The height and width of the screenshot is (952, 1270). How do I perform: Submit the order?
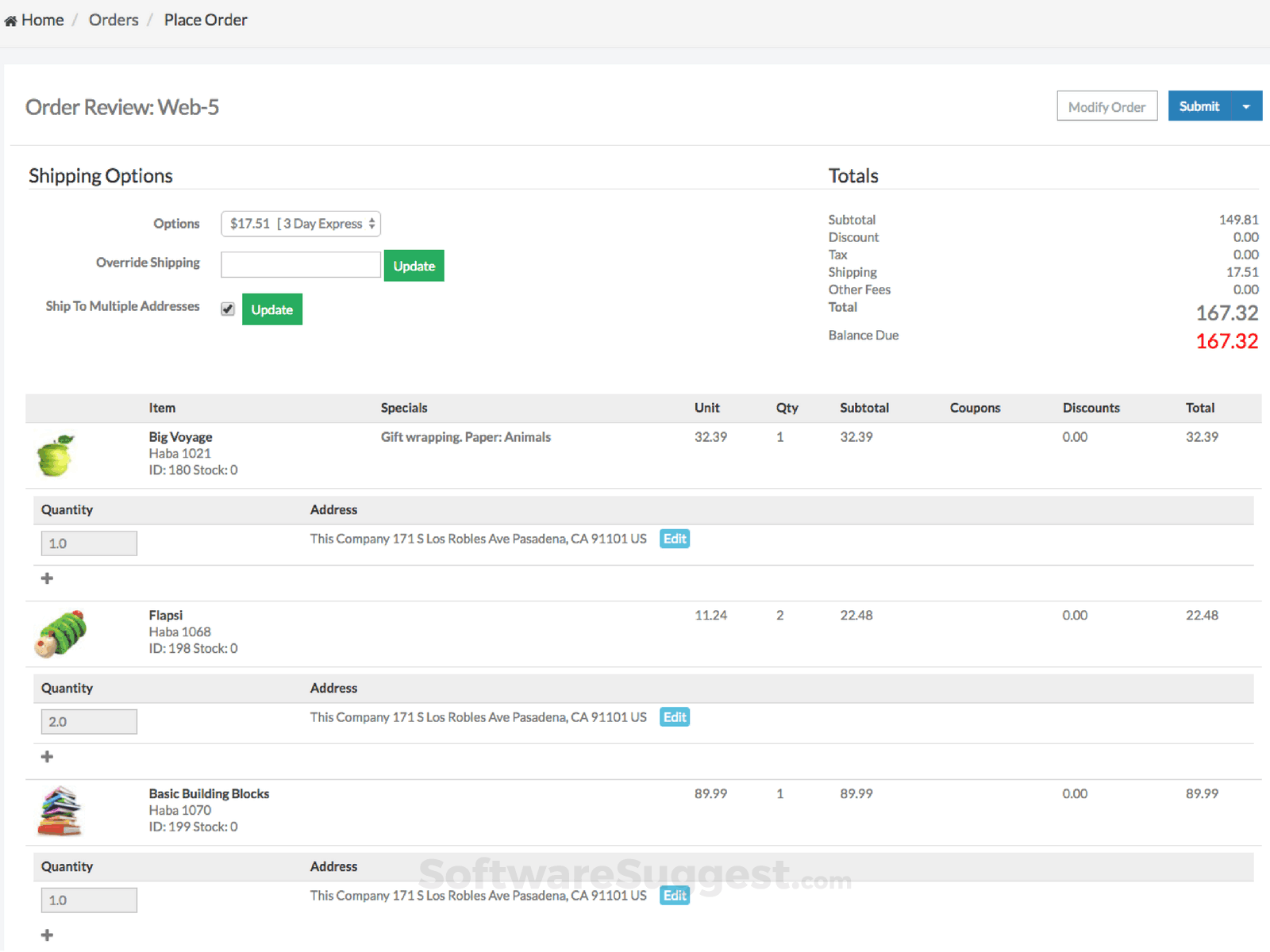pyautogui.click(x=1199, y=106)
